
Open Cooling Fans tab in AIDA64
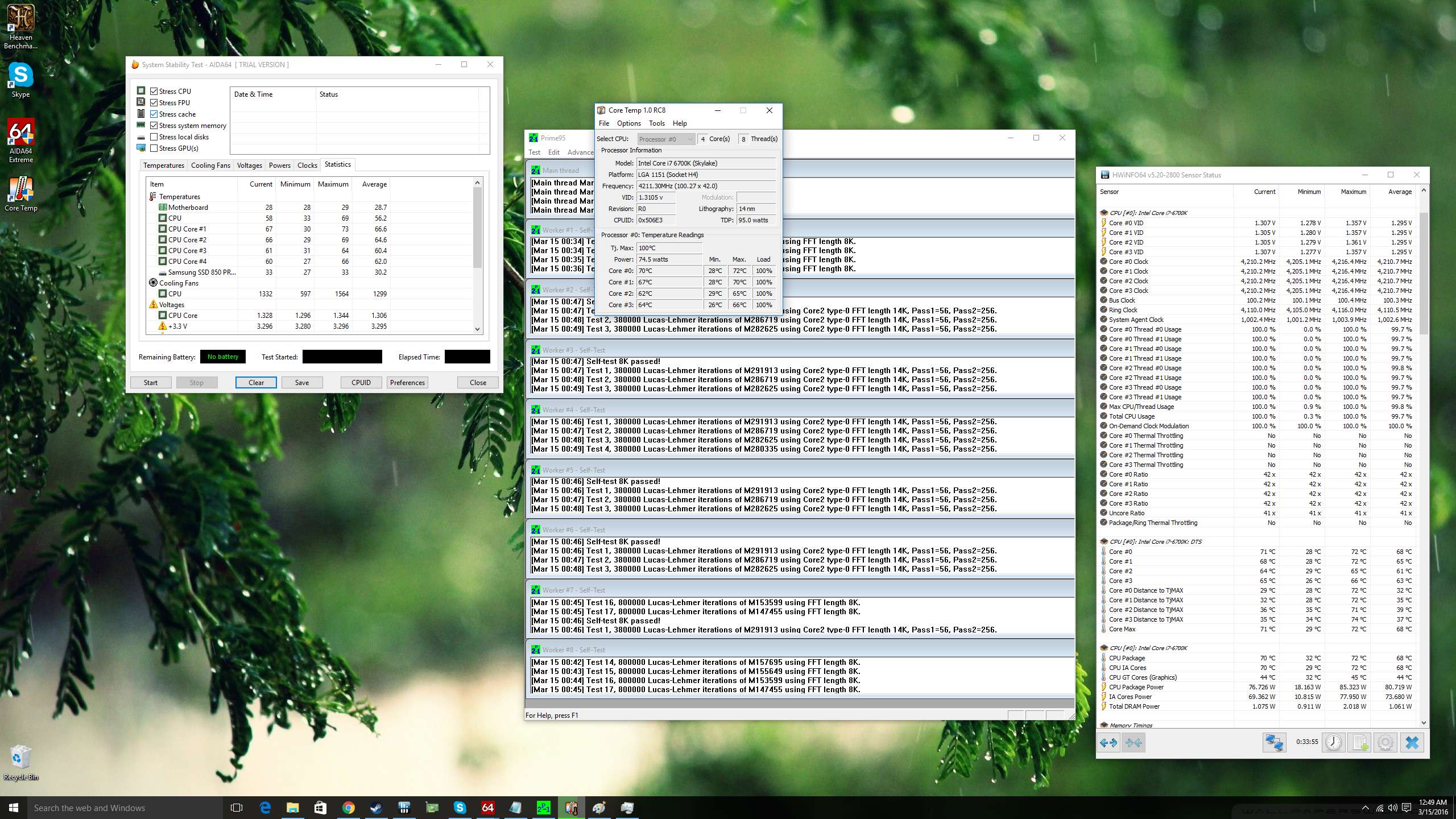point(210,165)
